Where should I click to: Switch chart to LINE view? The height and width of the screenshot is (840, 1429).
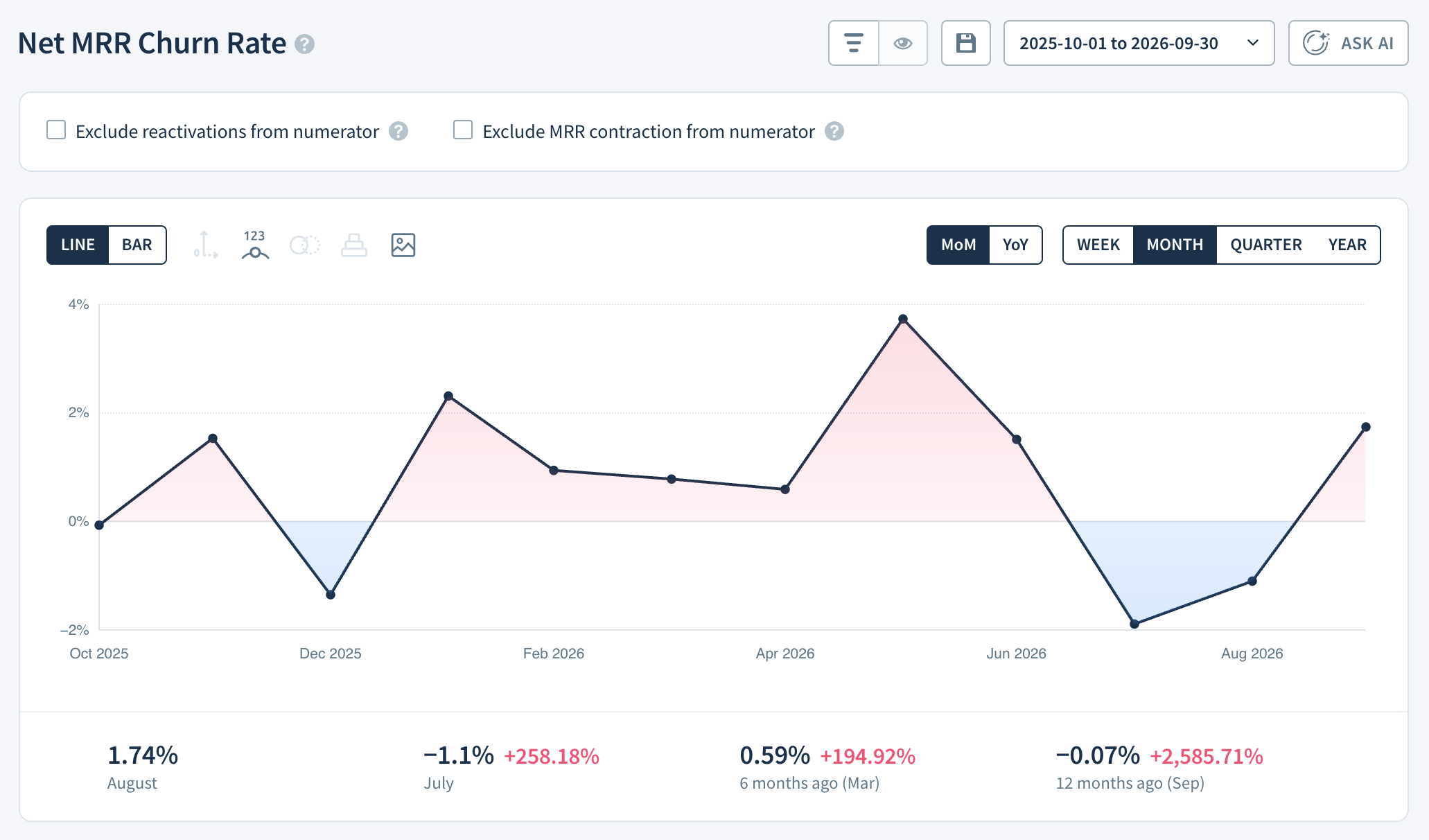tap(78, 245)
